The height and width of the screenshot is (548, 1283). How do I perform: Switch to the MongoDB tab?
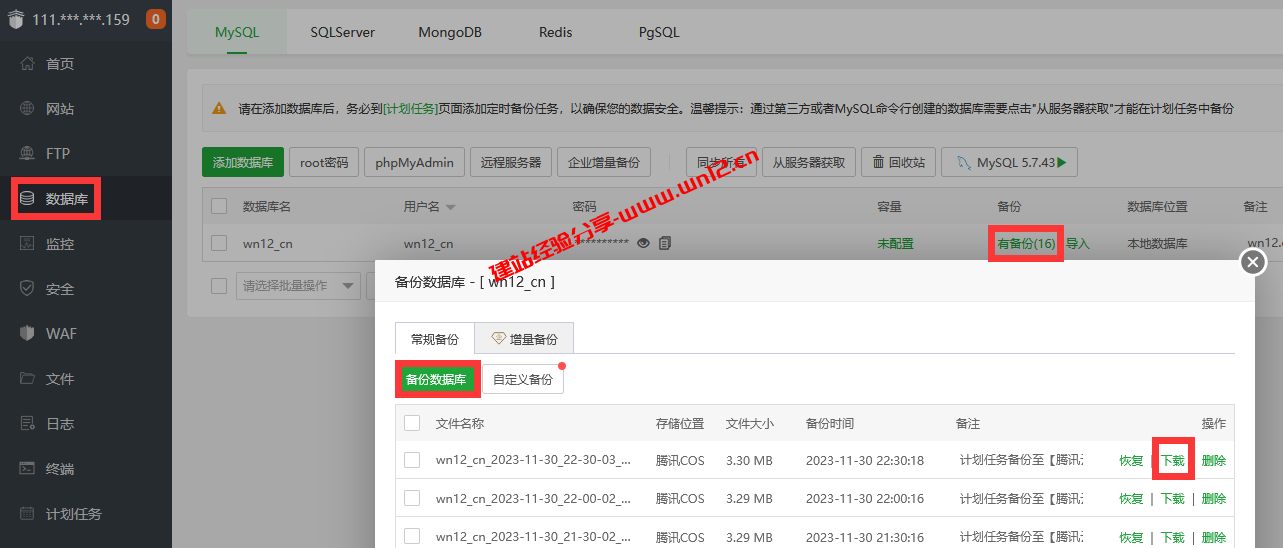coord(450,32)
